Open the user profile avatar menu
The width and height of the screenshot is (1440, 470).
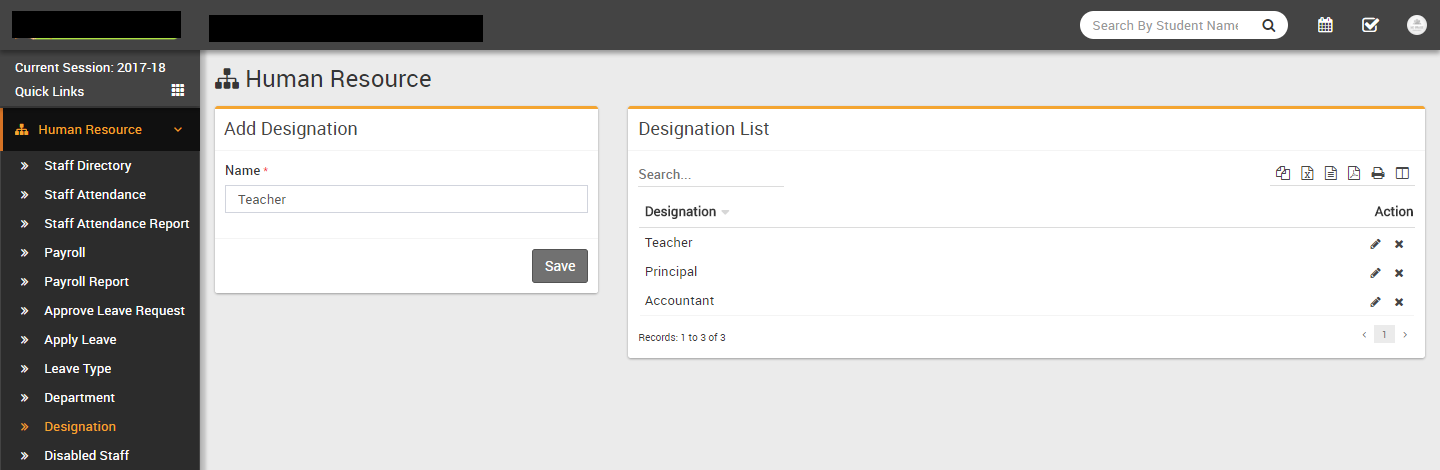[x=1416, y=25]
